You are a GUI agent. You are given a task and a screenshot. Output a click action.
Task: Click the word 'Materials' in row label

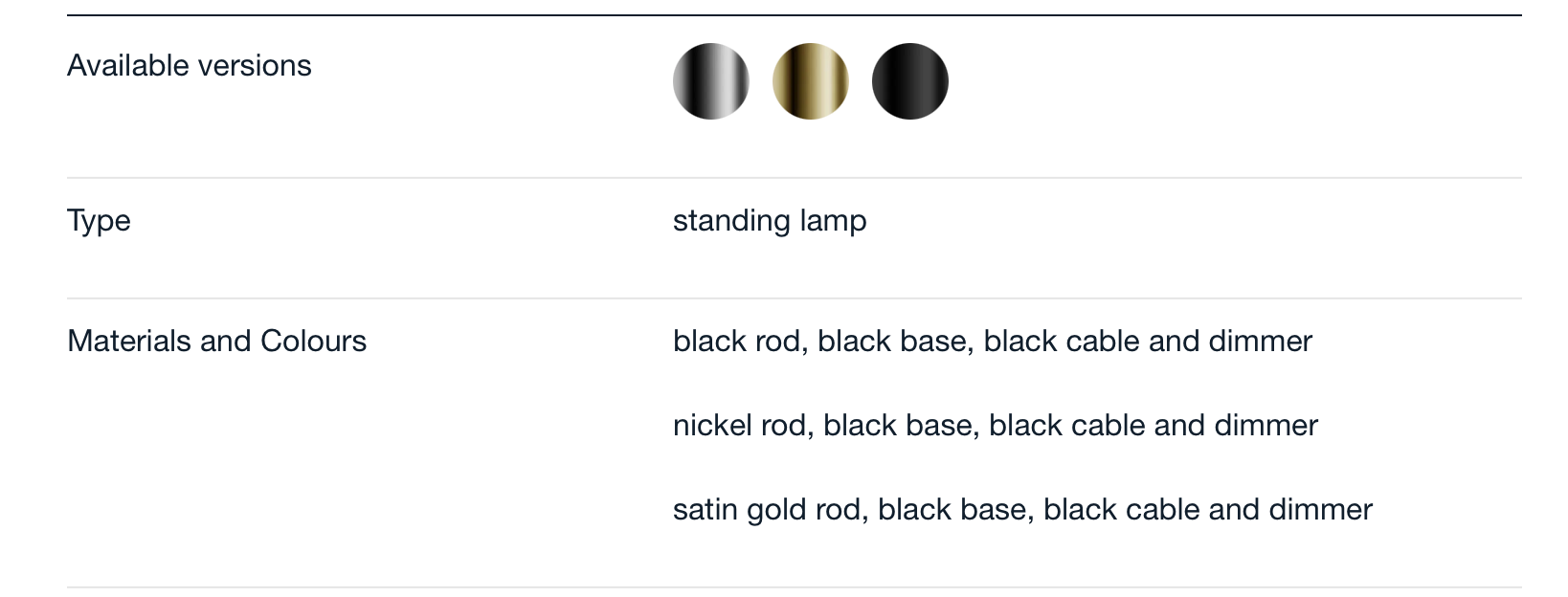[x=129, y=342]
